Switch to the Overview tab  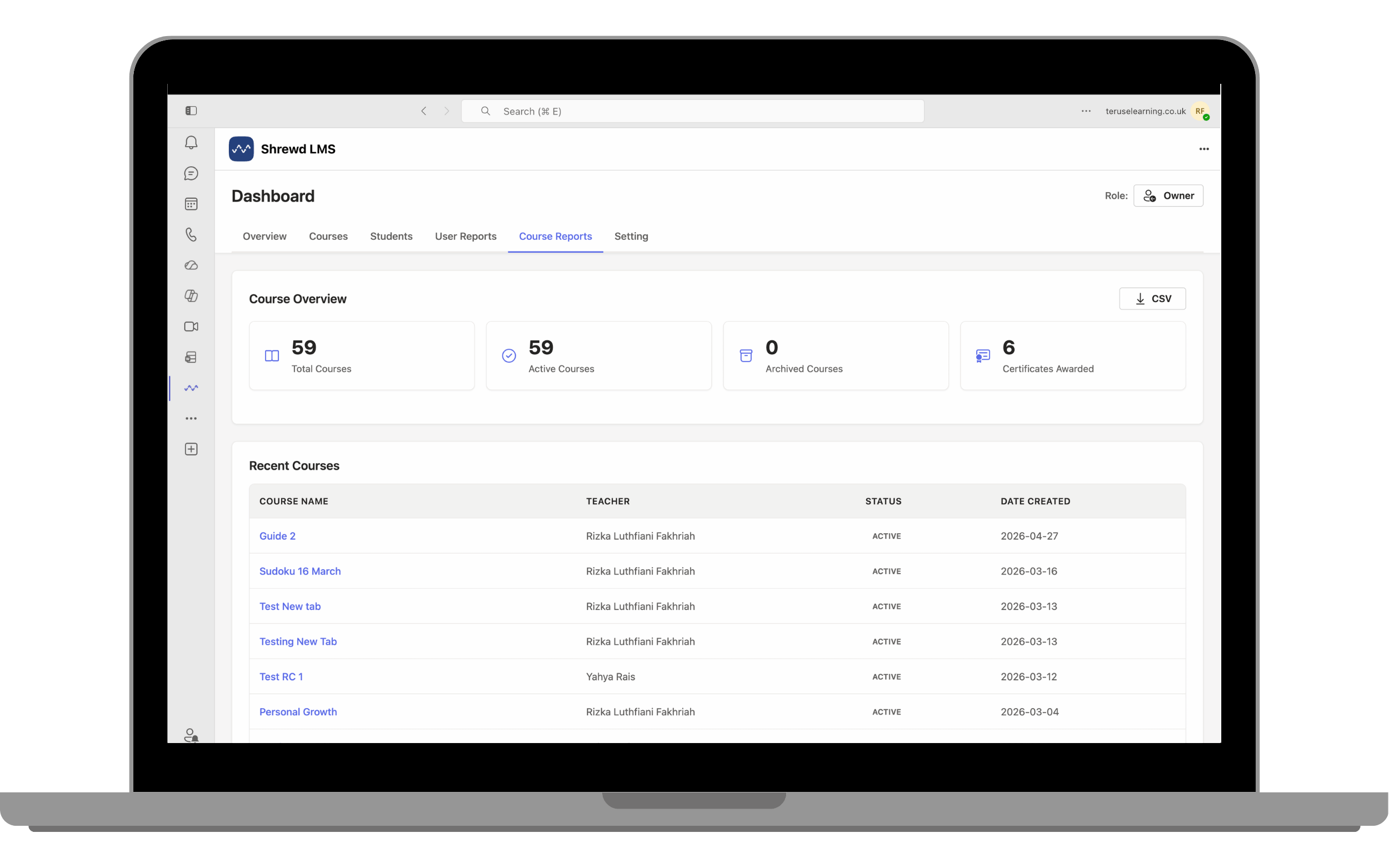264,236
